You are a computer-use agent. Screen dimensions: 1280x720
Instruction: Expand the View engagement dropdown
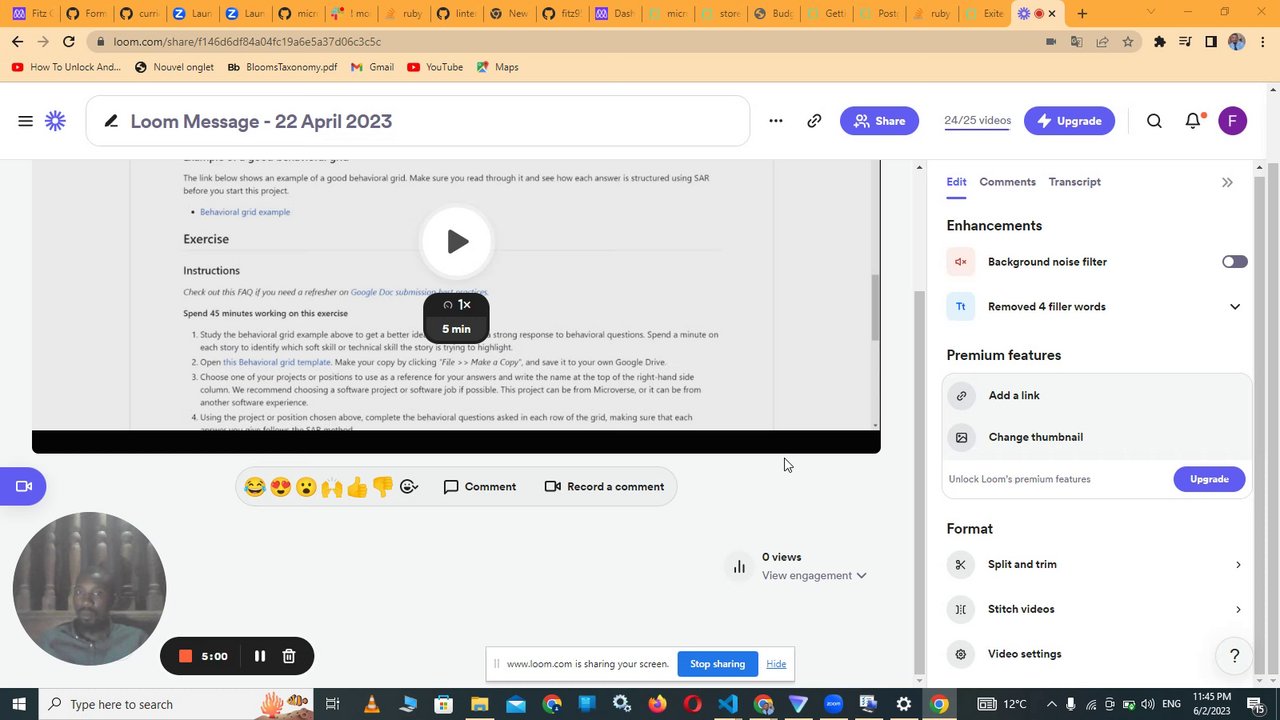814,575
